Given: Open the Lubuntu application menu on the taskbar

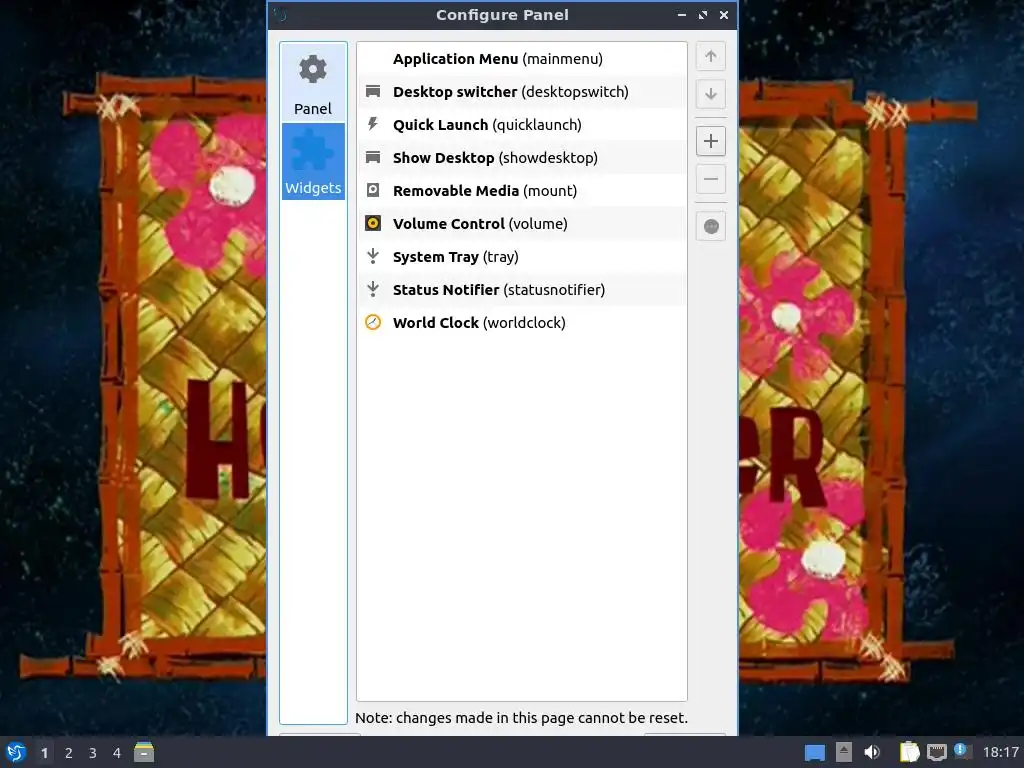Looking at the screenshot, I should 16,752.
